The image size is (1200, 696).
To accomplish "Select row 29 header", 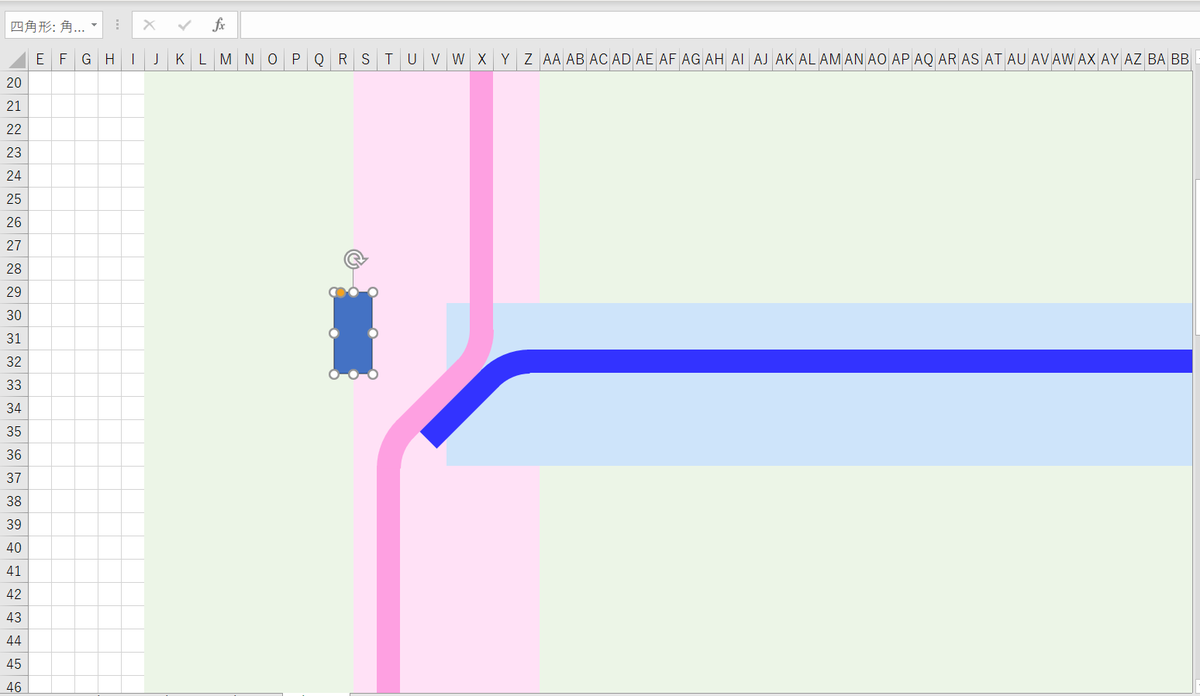I will pos(14,292).
